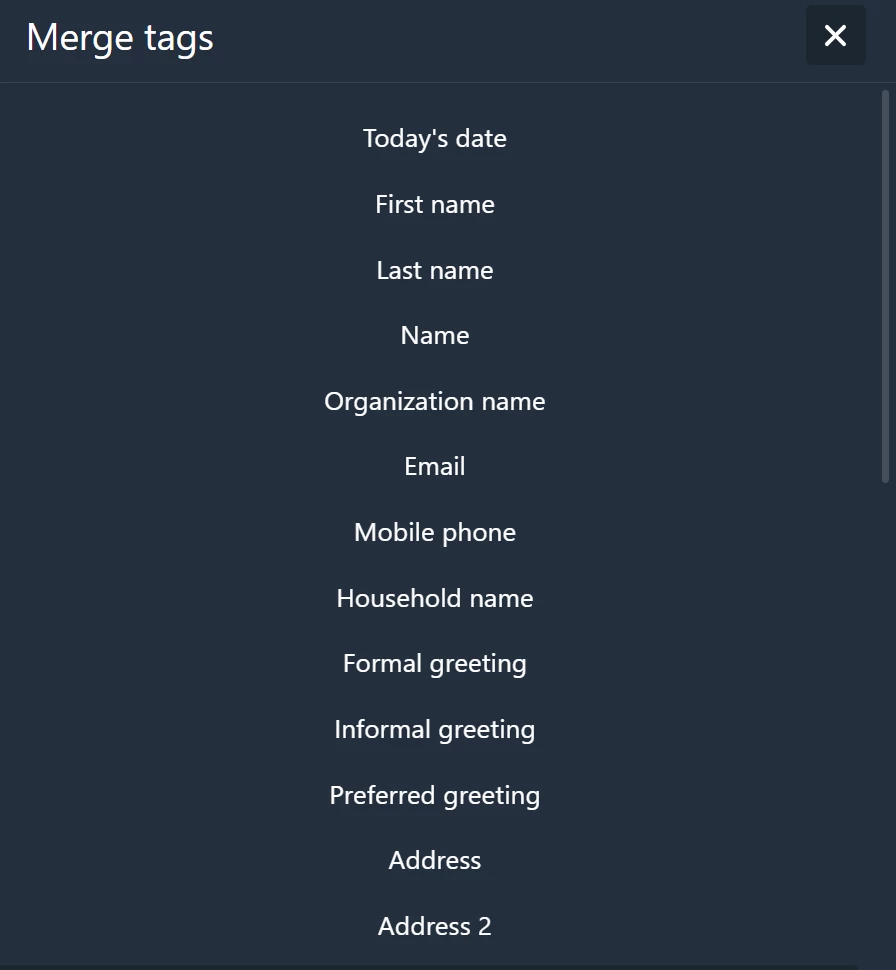Insert the Formal greeting merge tag
Image resolution: width=896 pixels, height=970 pixels.
click(435, 663)
